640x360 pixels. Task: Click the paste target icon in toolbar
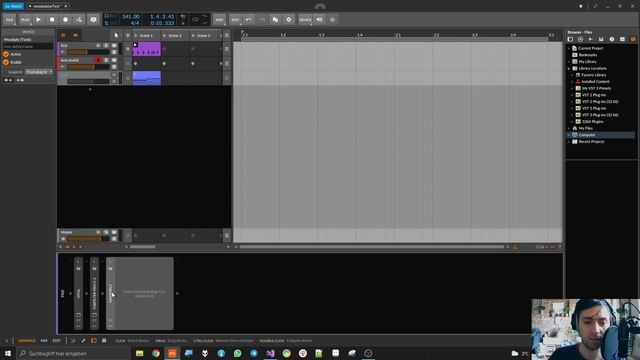pyautogui.click(x=289, y=20)
